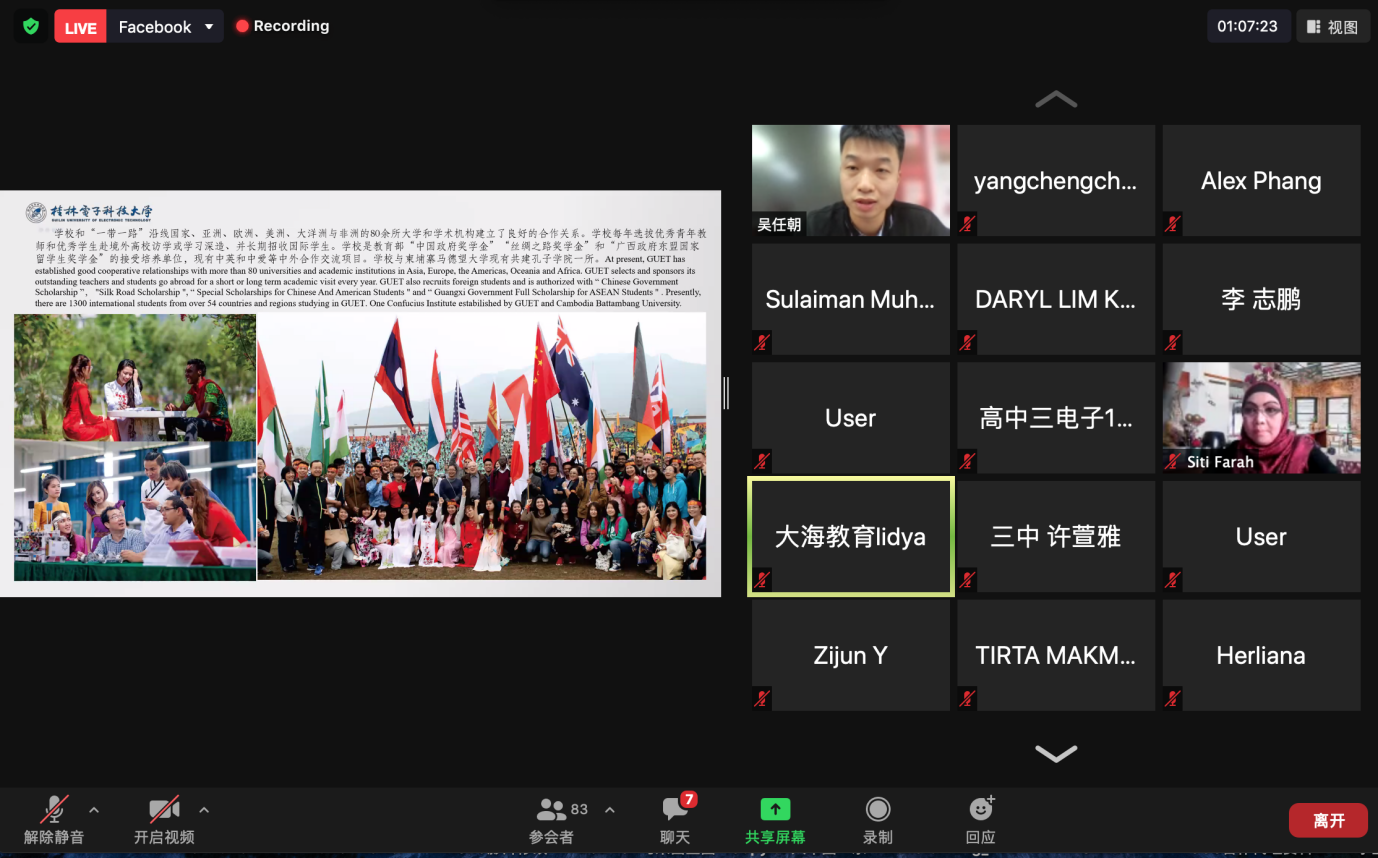Open the participants (参会者) list

tap(553, 810)
